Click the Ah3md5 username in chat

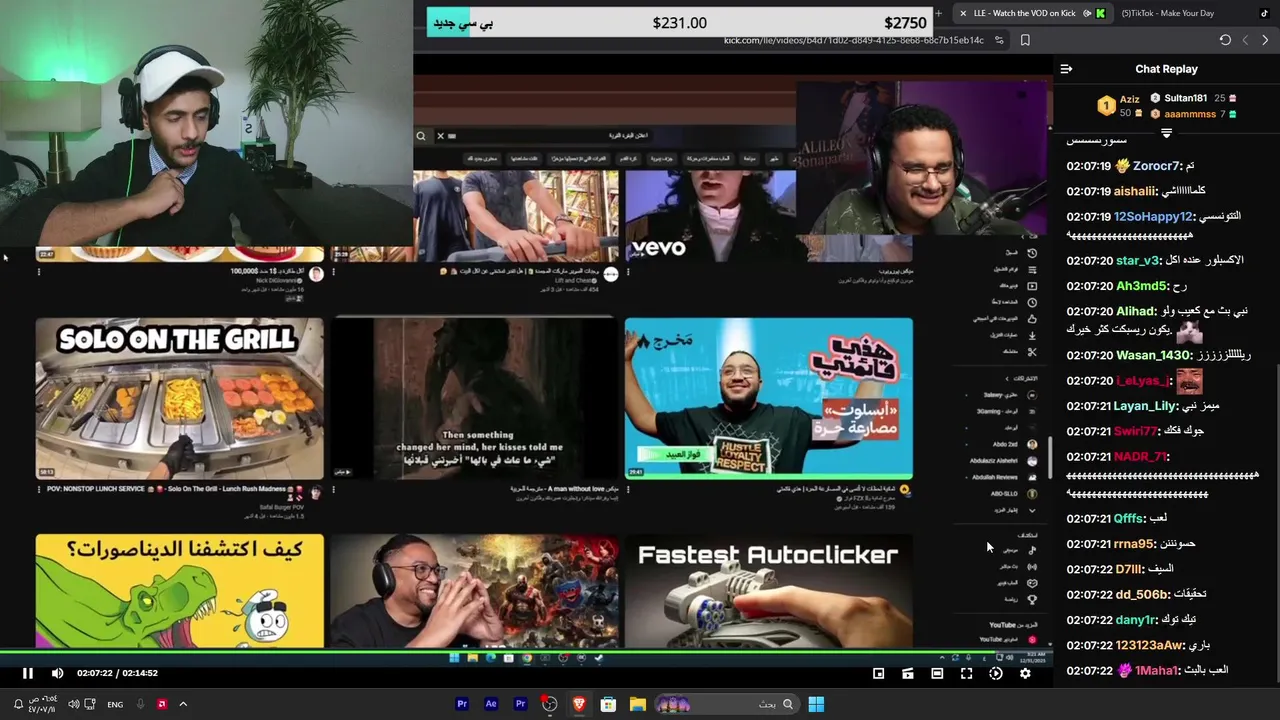tap(1141, 286)
